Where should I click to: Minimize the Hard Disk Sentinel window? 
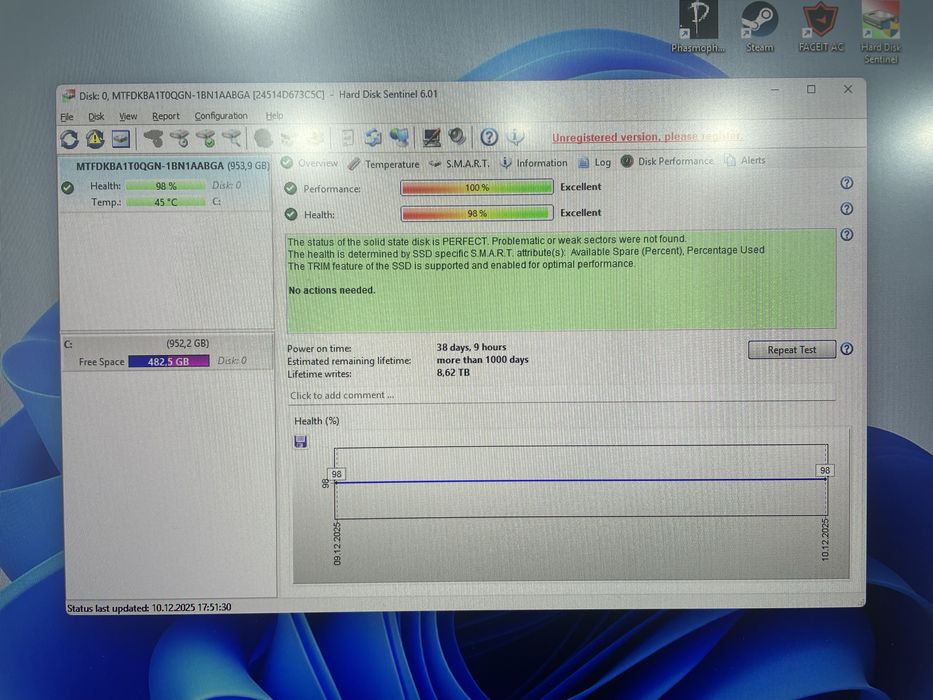(775, 90)
